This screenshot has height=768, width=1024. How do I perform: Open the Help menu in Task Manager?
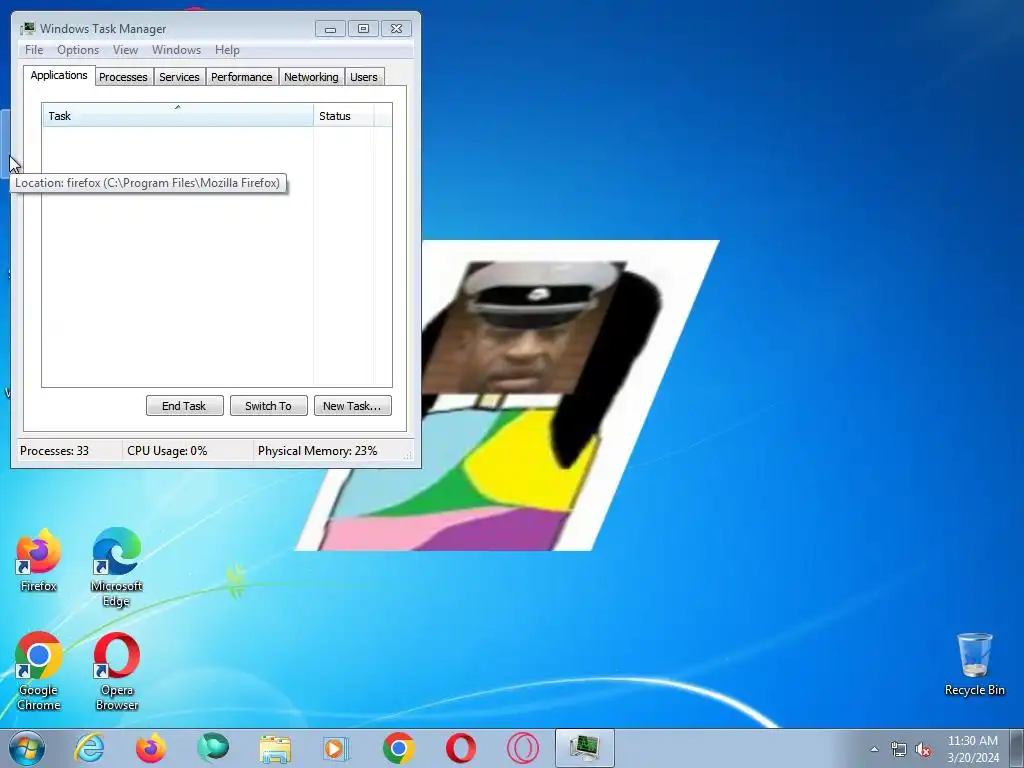coord(227,50)
